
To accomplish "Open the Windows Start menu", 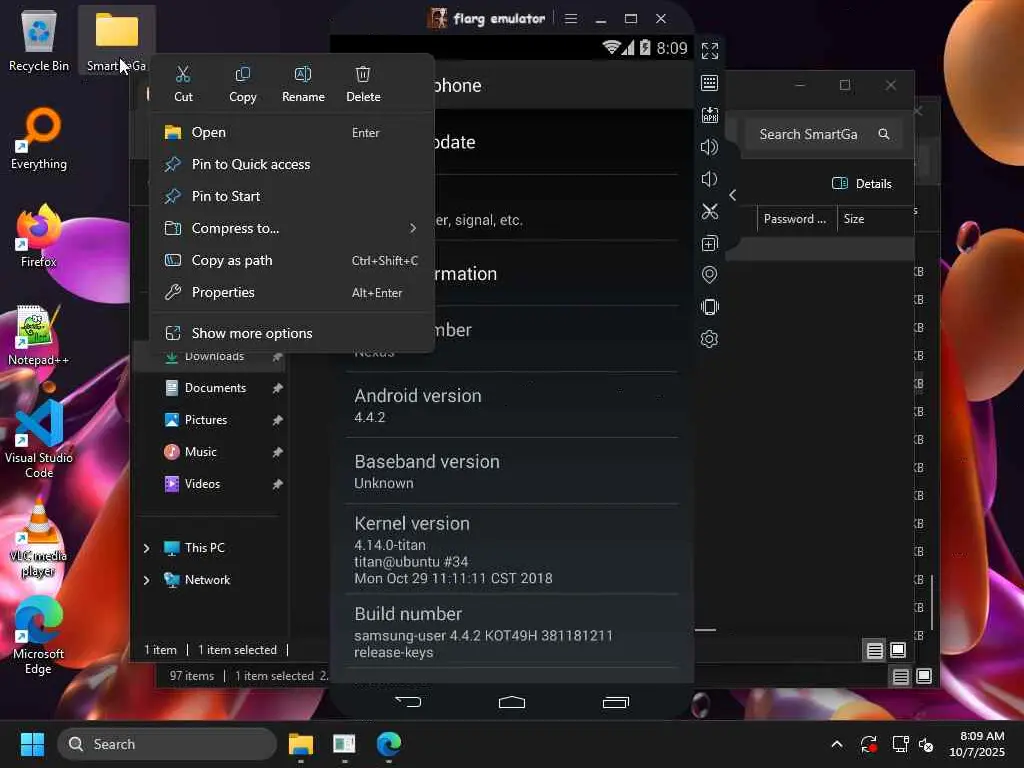I will coord(32,744).
